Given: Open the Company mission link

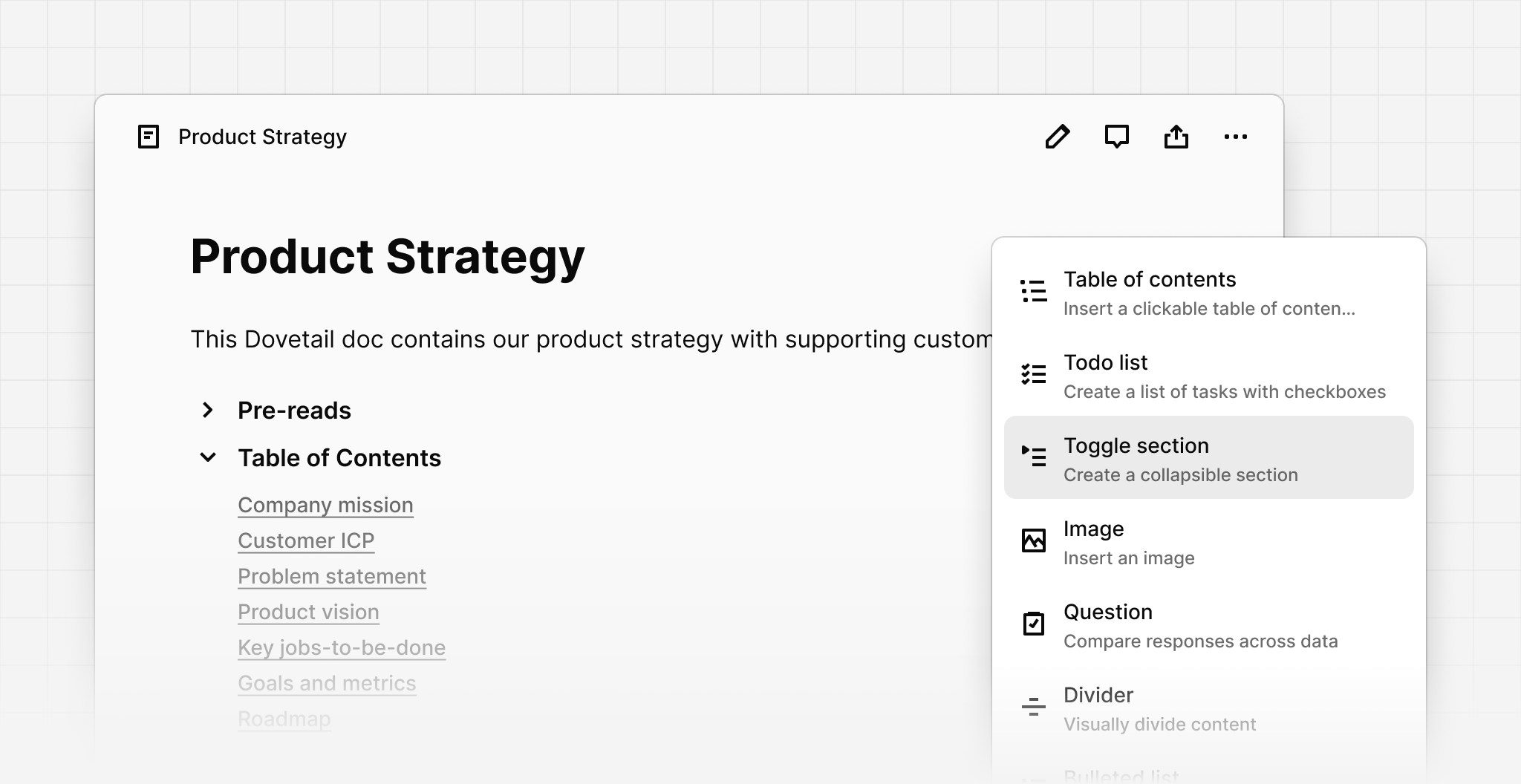Looking at the screenshot, I should [325, 505].
